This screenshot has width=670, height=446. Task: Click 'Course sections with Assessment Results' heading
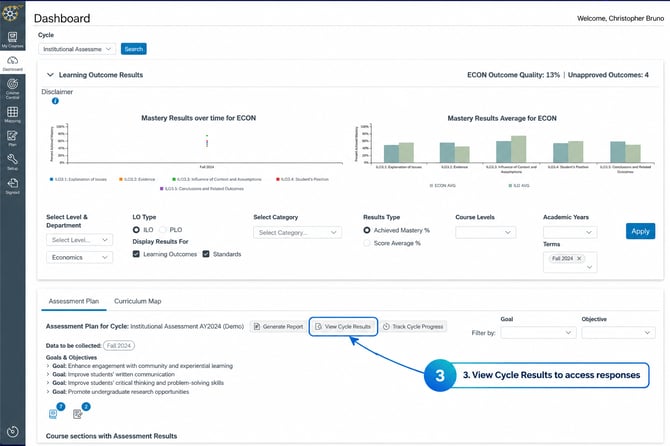tap(112, 436)
